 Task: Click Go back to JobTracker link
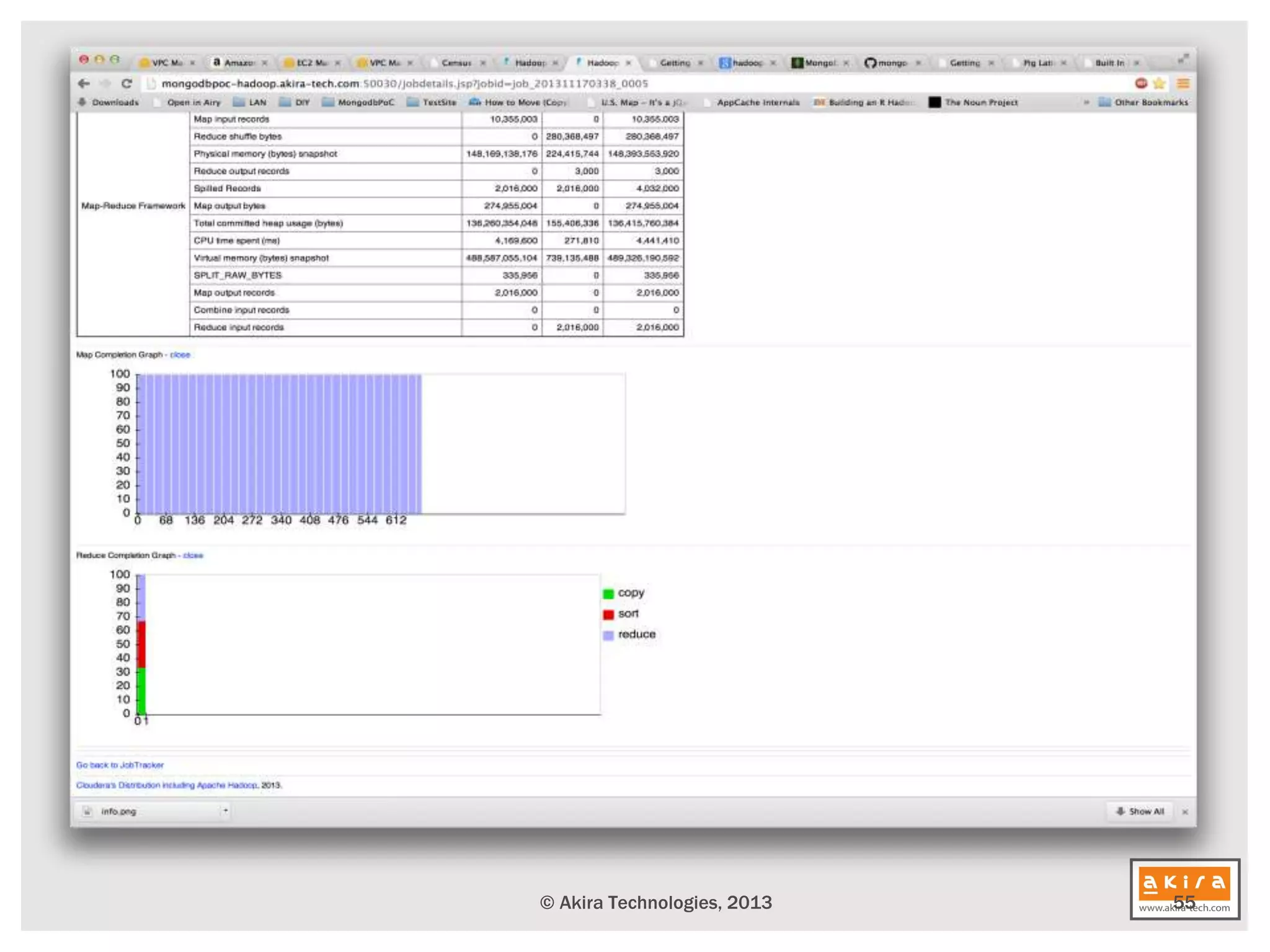pyautogui.click(x=120, y=765)
